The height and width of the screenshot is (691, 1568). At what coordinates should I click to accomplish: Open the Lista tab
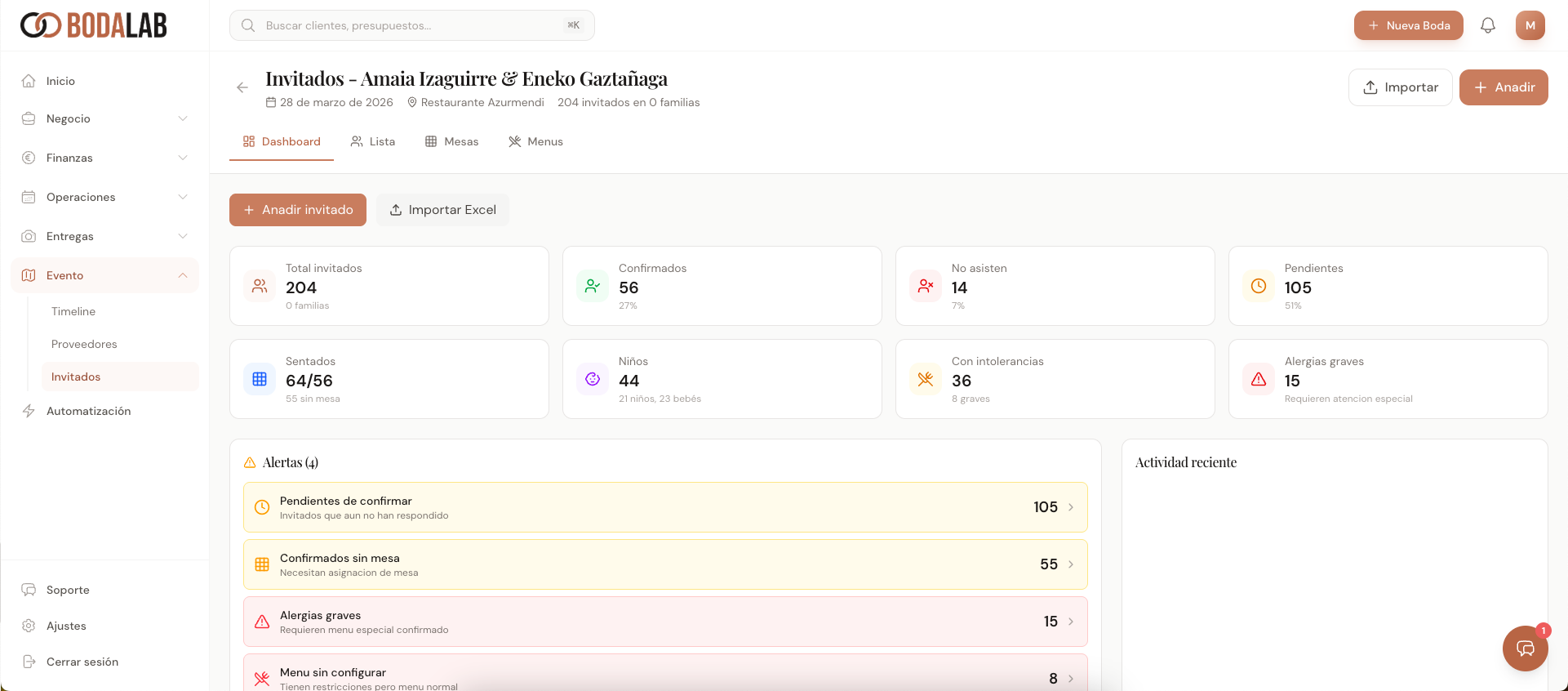(373, 141)
